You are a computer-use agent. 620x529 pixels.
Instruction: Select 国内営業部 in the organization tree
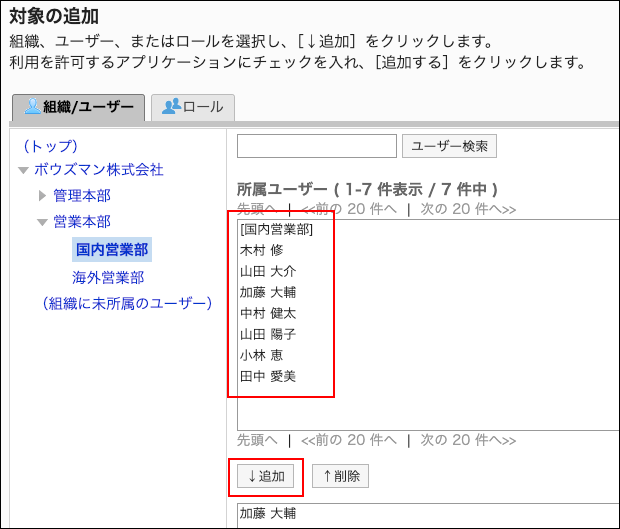tap(113, 249)
